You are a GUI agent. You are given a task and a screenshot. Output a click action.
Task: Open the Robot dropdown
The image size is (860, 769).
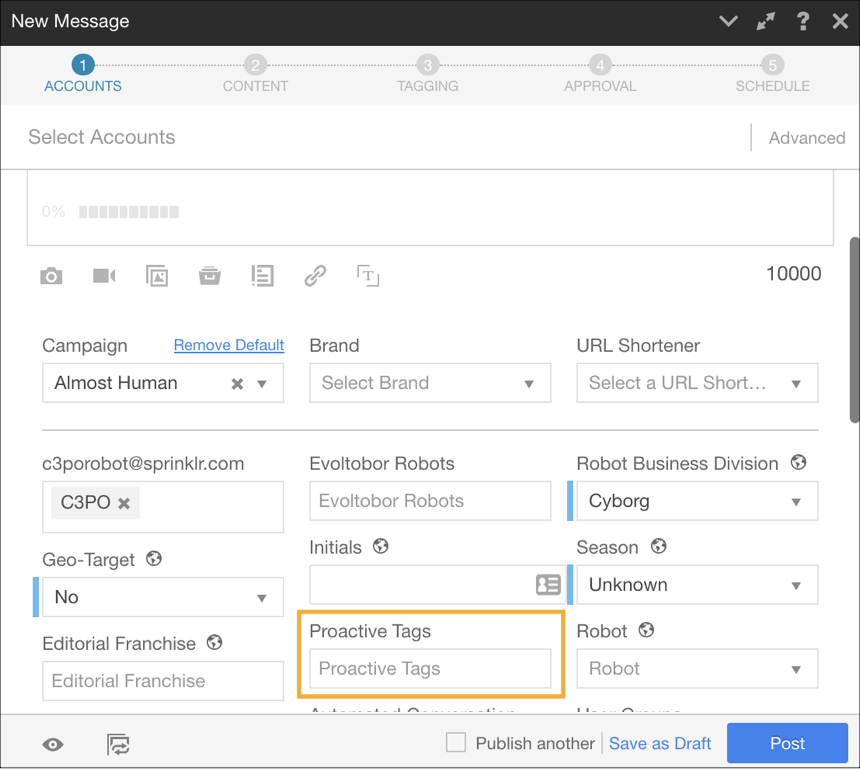pos(697,669)
